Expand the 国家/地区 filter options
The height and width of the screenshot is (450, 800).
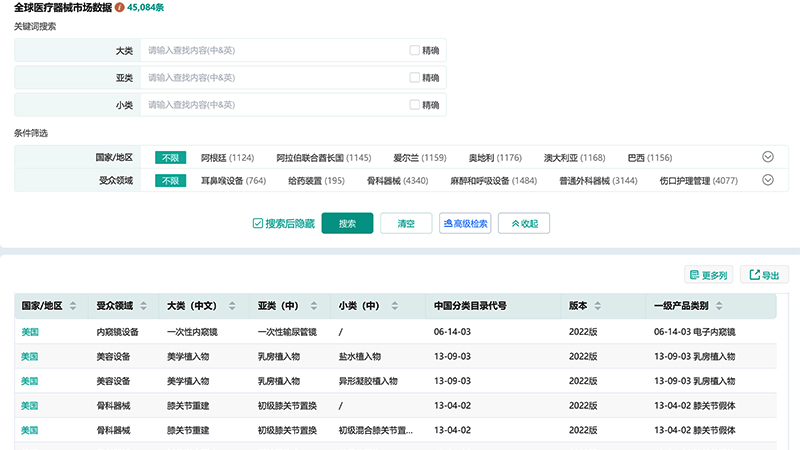pos(768,157)
